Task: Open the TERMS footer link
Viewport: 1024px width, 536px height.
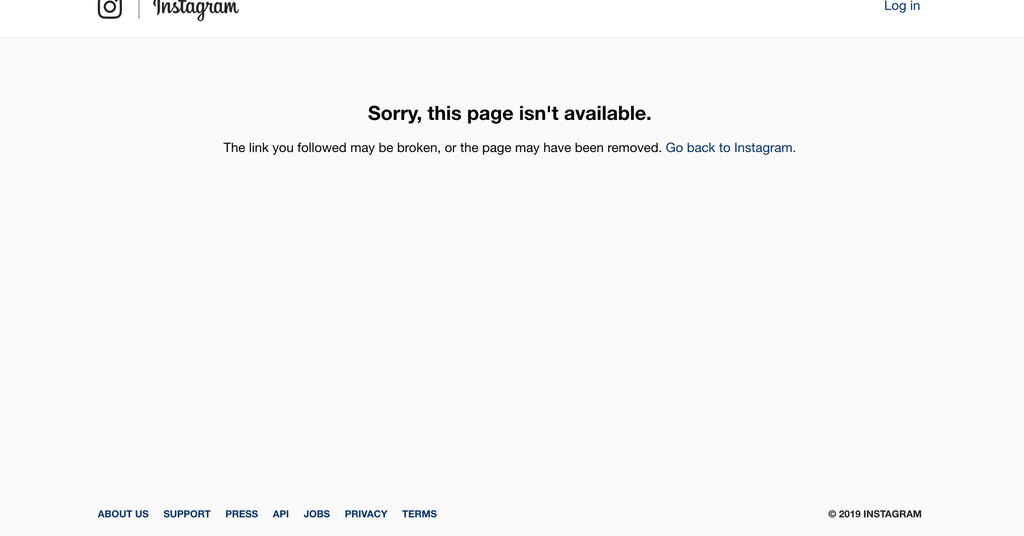Action: pos(419,514)
